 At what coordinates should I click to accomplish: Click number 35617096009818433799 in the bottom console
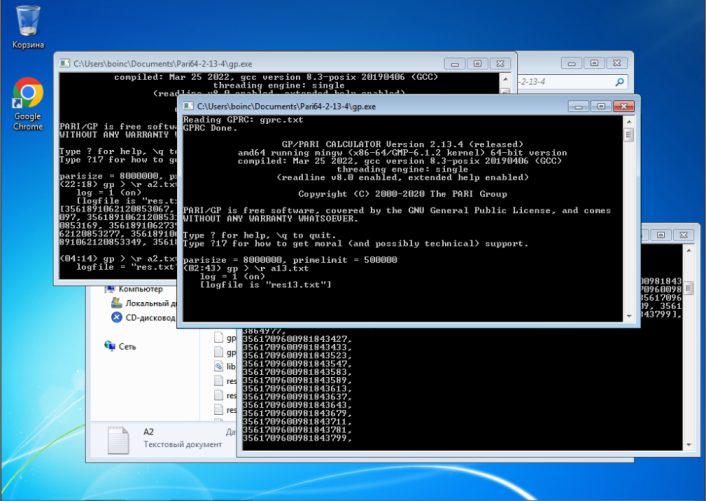click(x=297, y=438)
